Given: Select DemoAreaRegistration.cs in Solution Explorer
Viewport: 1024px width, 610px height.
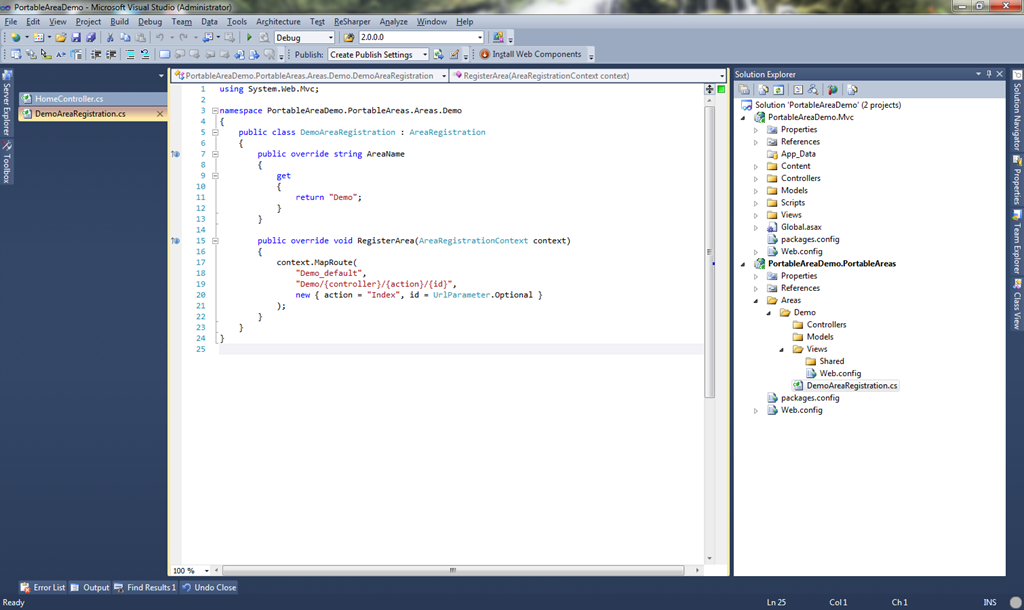Looking at the screenshot, I should [852, 385].
